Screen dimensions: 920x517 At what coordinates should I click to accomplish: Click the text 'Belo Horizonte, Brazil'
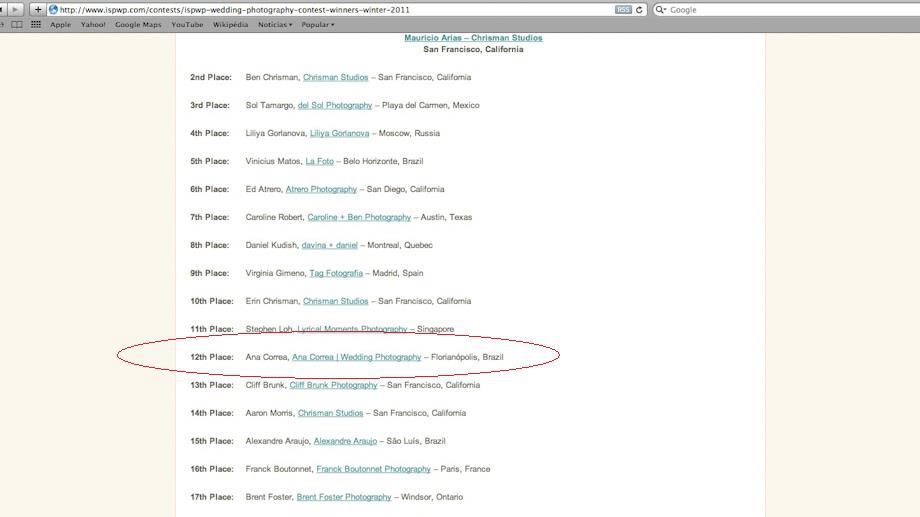(x=383, y=161)
